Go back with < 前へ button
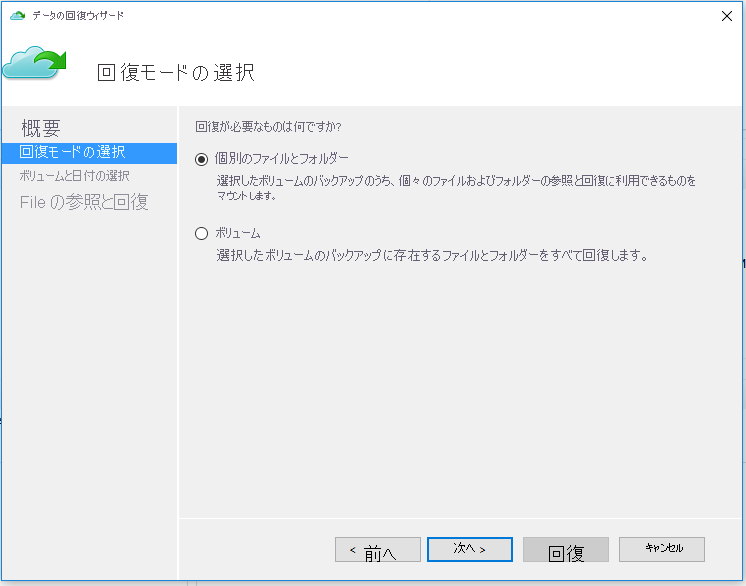 (378, 549)
